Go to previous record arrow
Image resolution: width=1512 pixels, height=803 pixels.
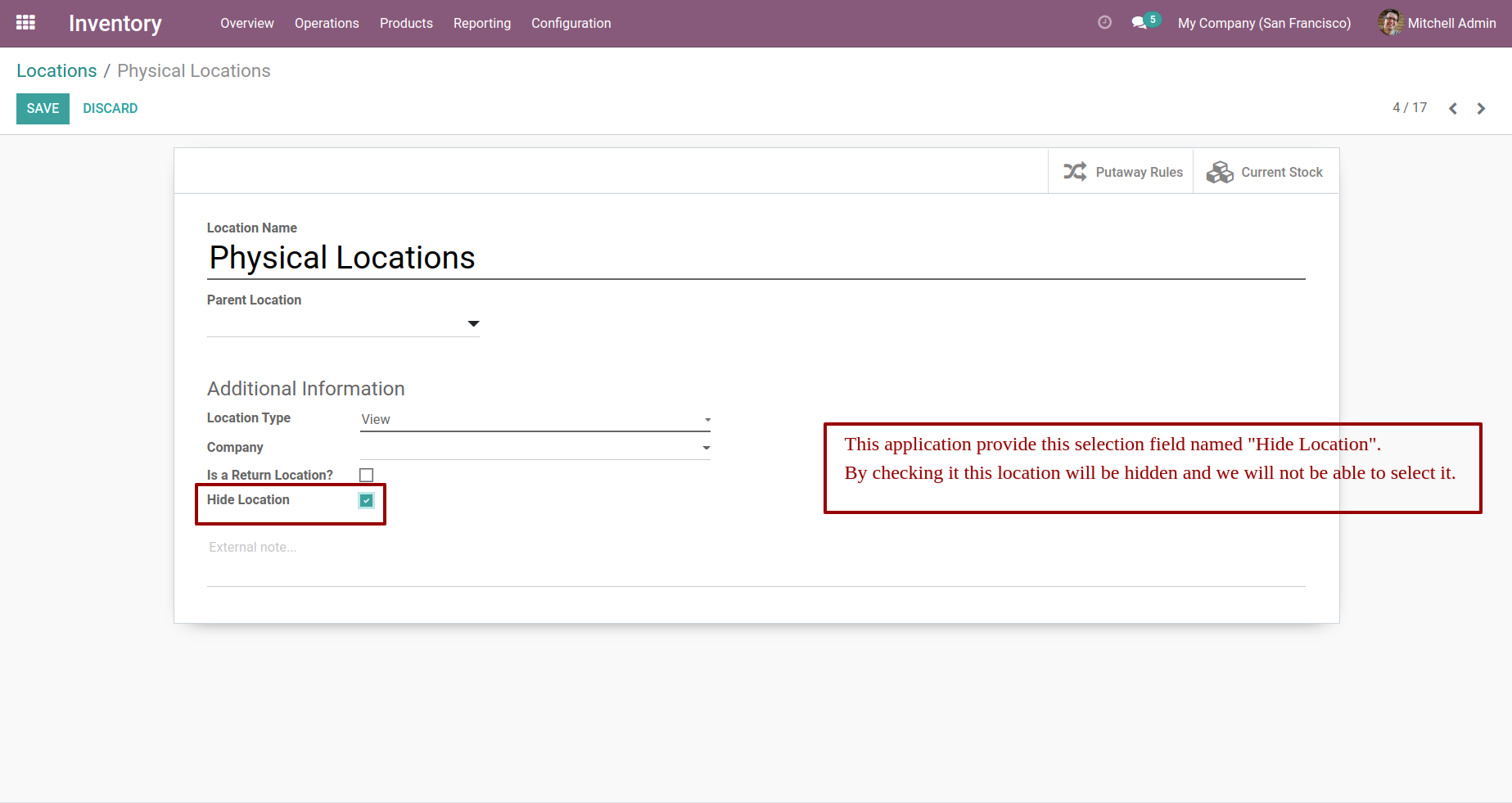tap(1453, 108)
